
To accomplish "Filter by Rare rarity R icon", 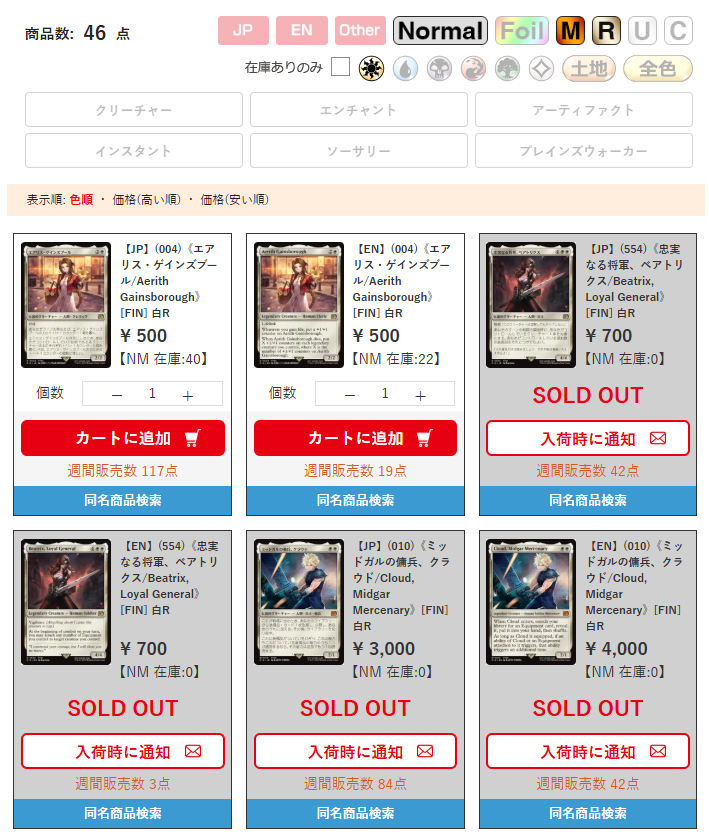I will point(606,30).
